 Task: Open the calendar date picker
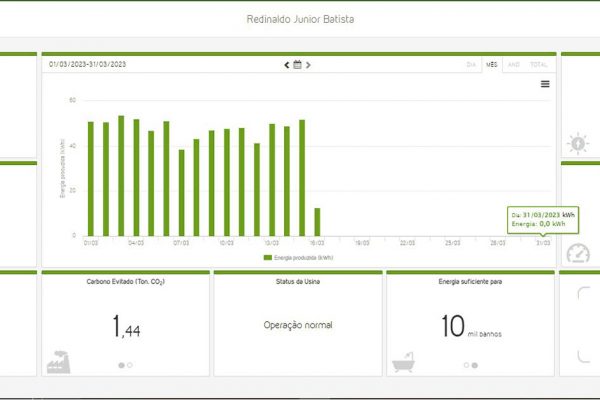(x=297, y=65)
